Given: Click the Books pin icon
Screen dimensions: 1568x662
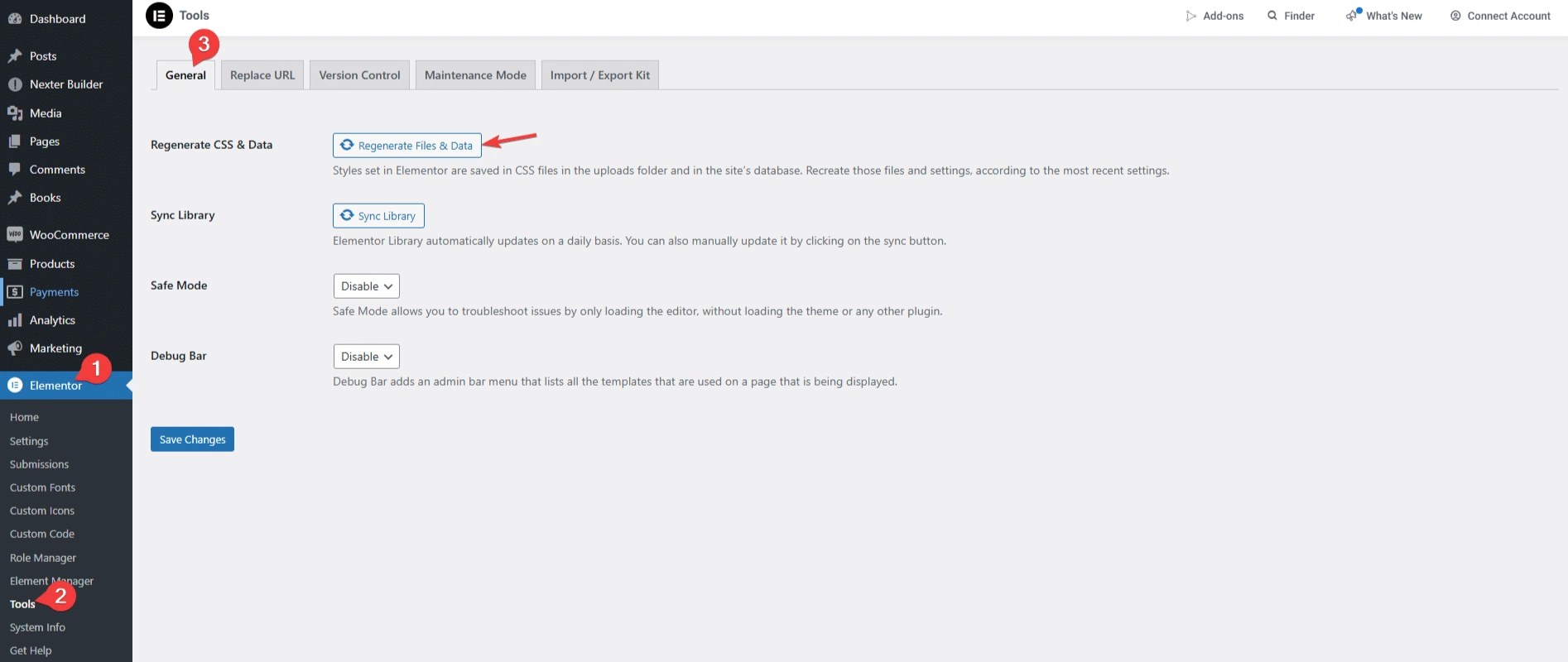Looking at the screenshot, I should (x=15, y=198).
